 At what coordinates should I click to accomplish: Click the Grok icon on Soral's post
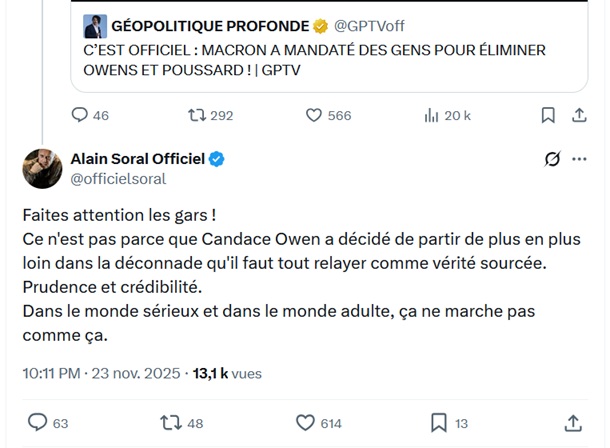point(549,159)
